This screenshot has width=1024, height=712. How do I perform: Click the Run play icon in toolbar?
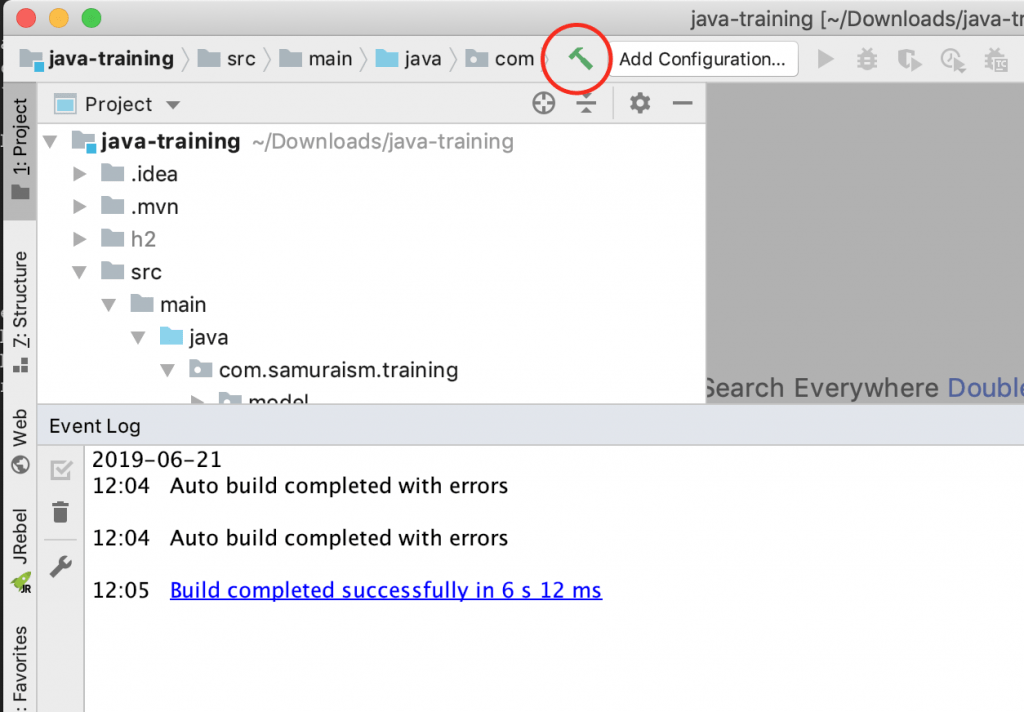pos(825,60)
